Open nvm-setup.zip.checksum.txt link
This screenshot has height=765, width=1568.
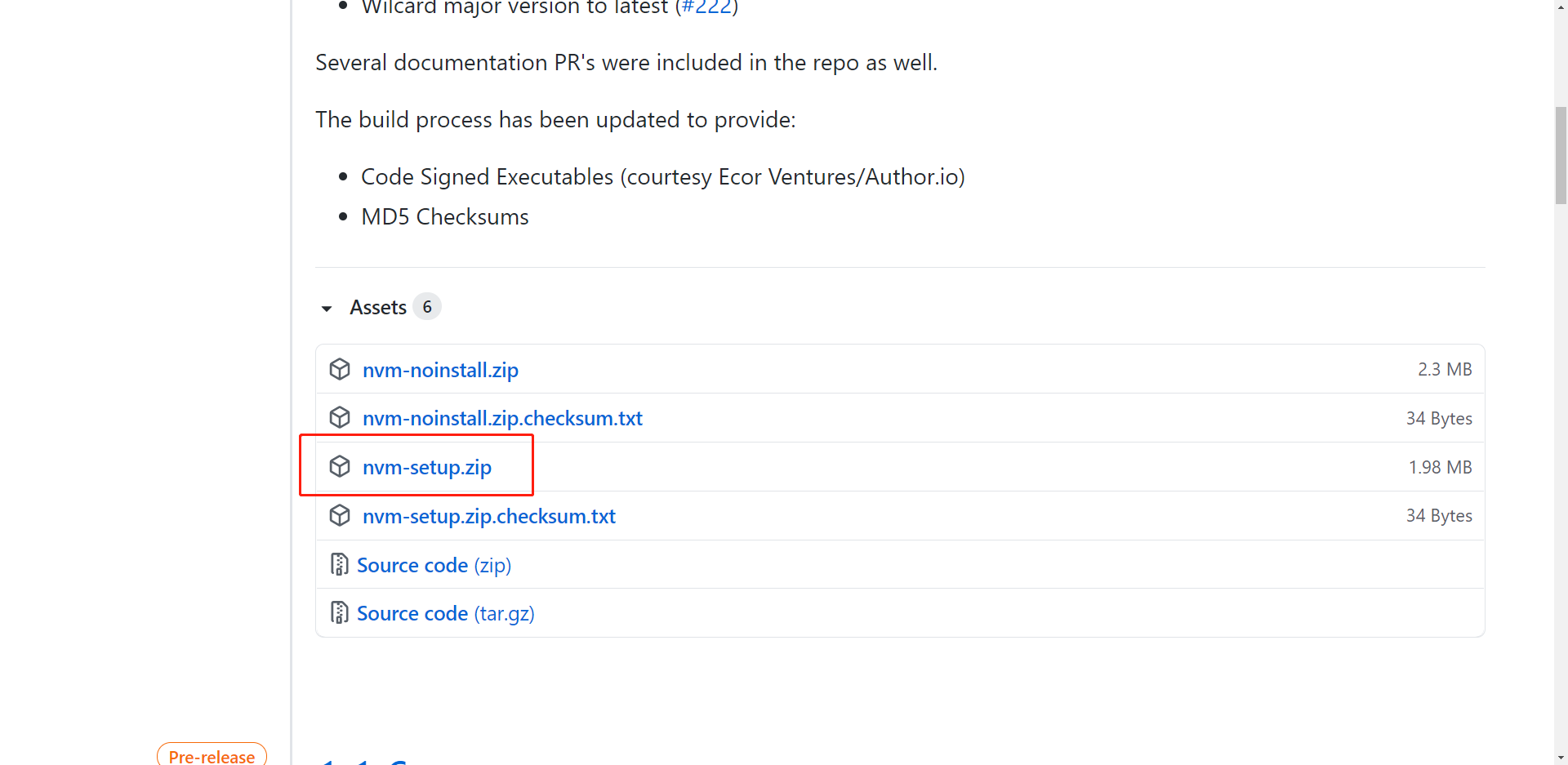pyautogui.click(x=489, y=516)
